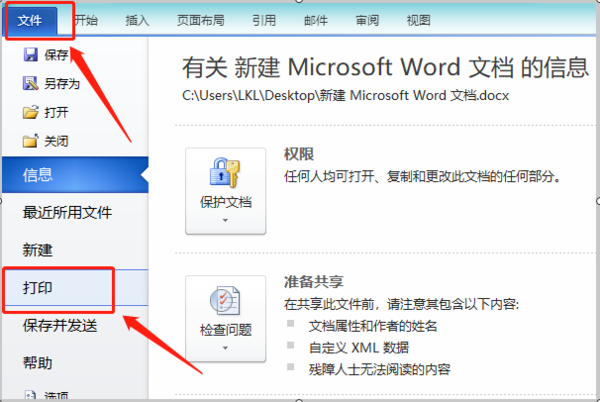This screenshot has height=402, width=600.
Task: Switch to the 审阅 tab
Action: tap(367, 20)
